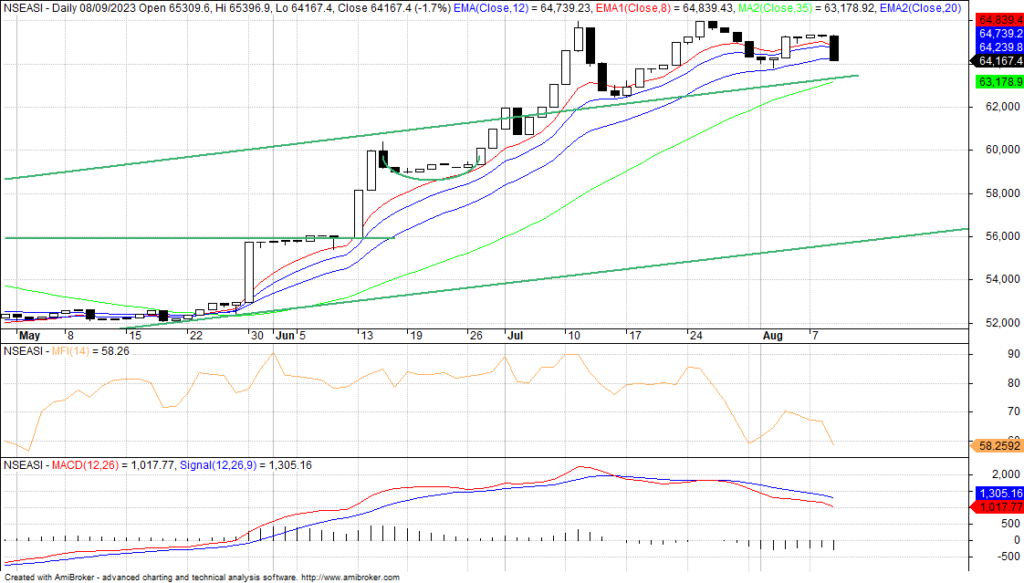Click the May date axis marker
This screenshot has width=1024, height=583.
(x=28, y=336)
